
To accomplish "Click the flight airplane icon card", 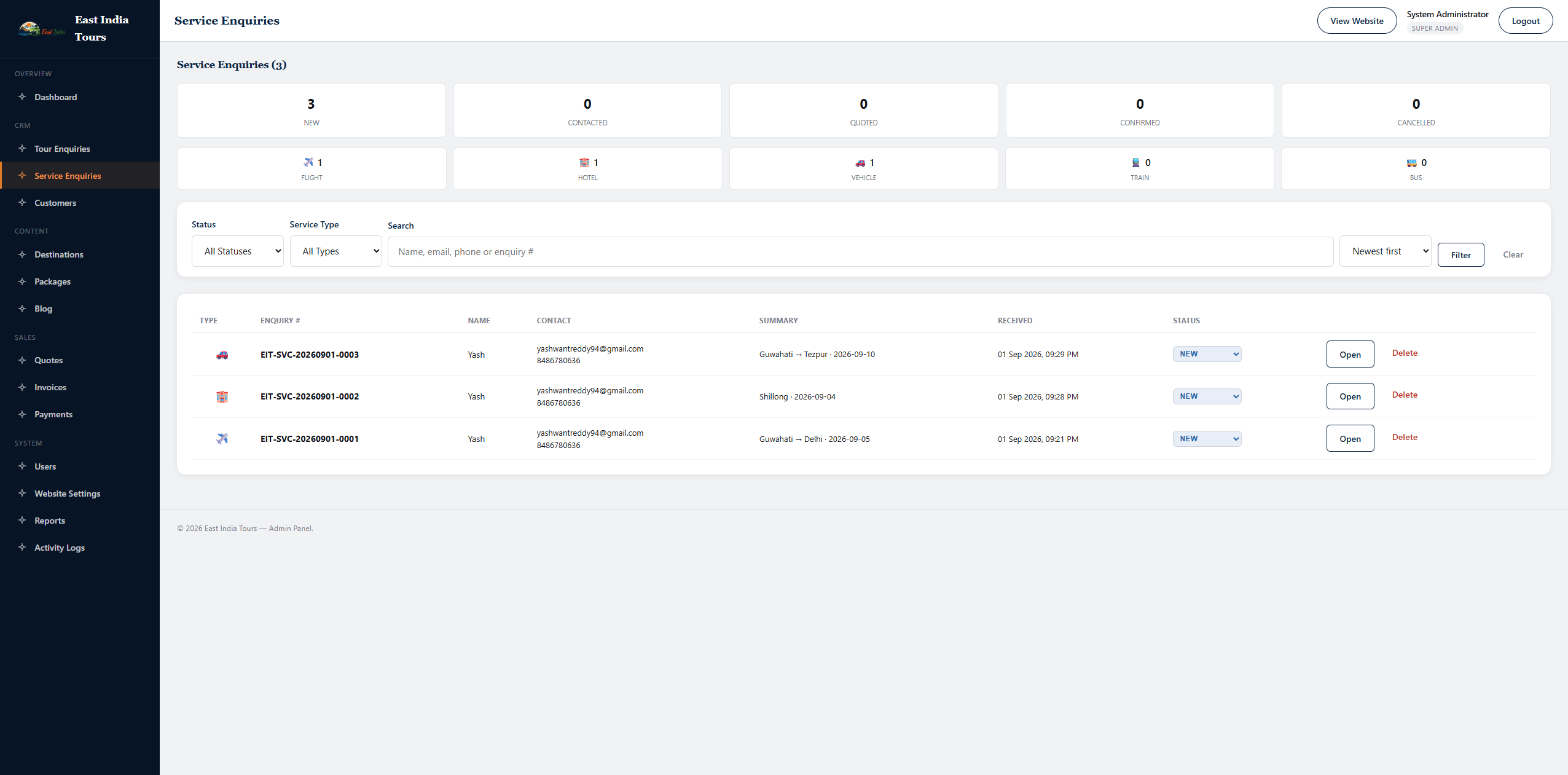I will pyautogui.click(x=312, y=168).
